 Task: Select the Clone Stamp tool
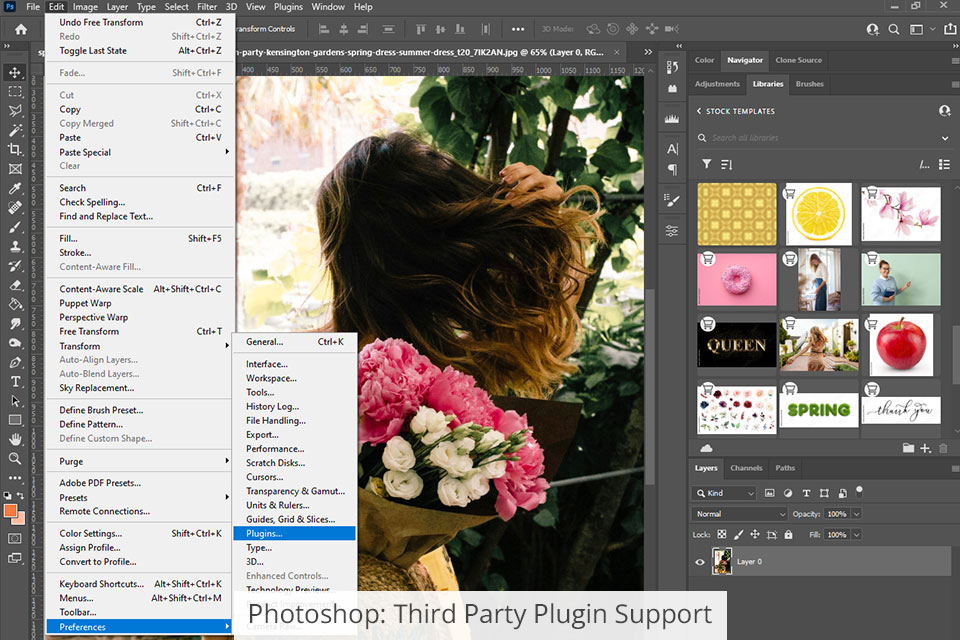15,246
